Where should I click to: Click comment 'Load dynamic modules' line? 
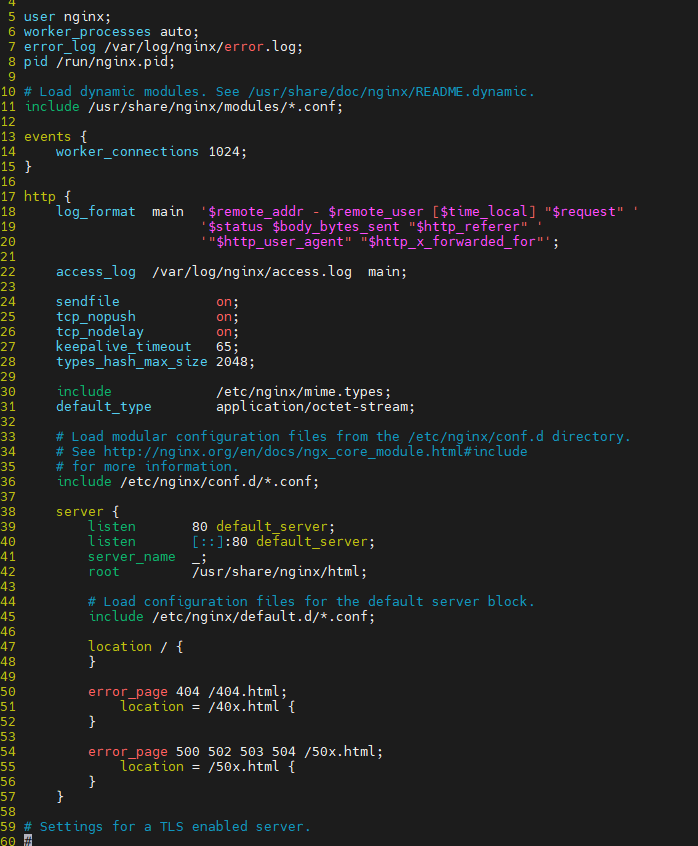[x=279, y=92]
